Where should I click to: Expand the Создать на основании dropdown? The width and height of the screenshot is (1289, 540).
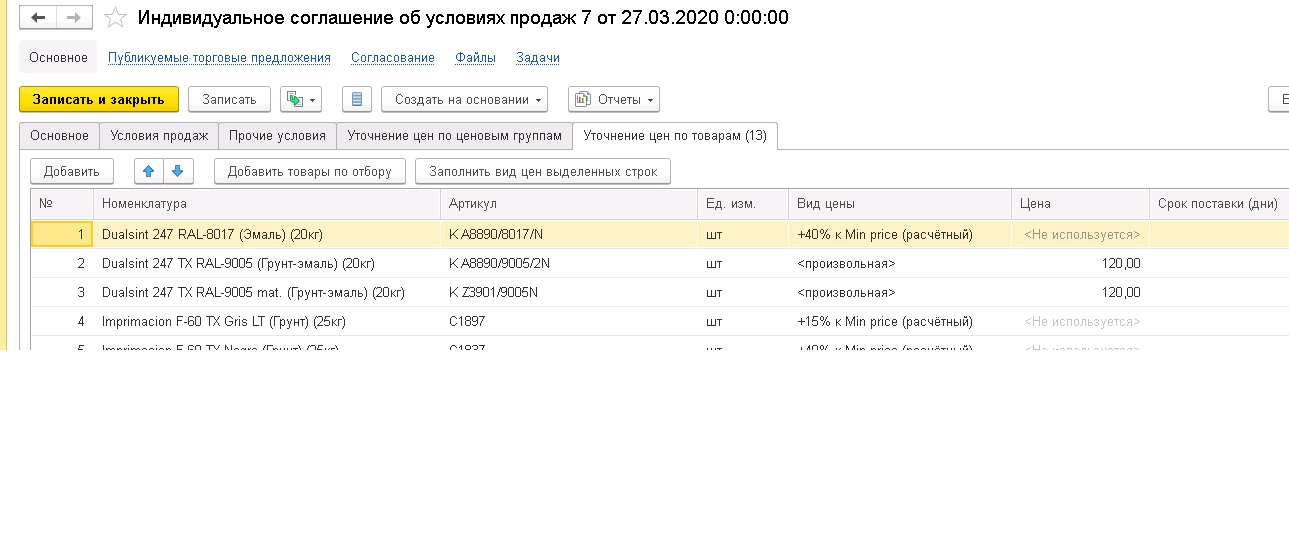click(464, 100)
